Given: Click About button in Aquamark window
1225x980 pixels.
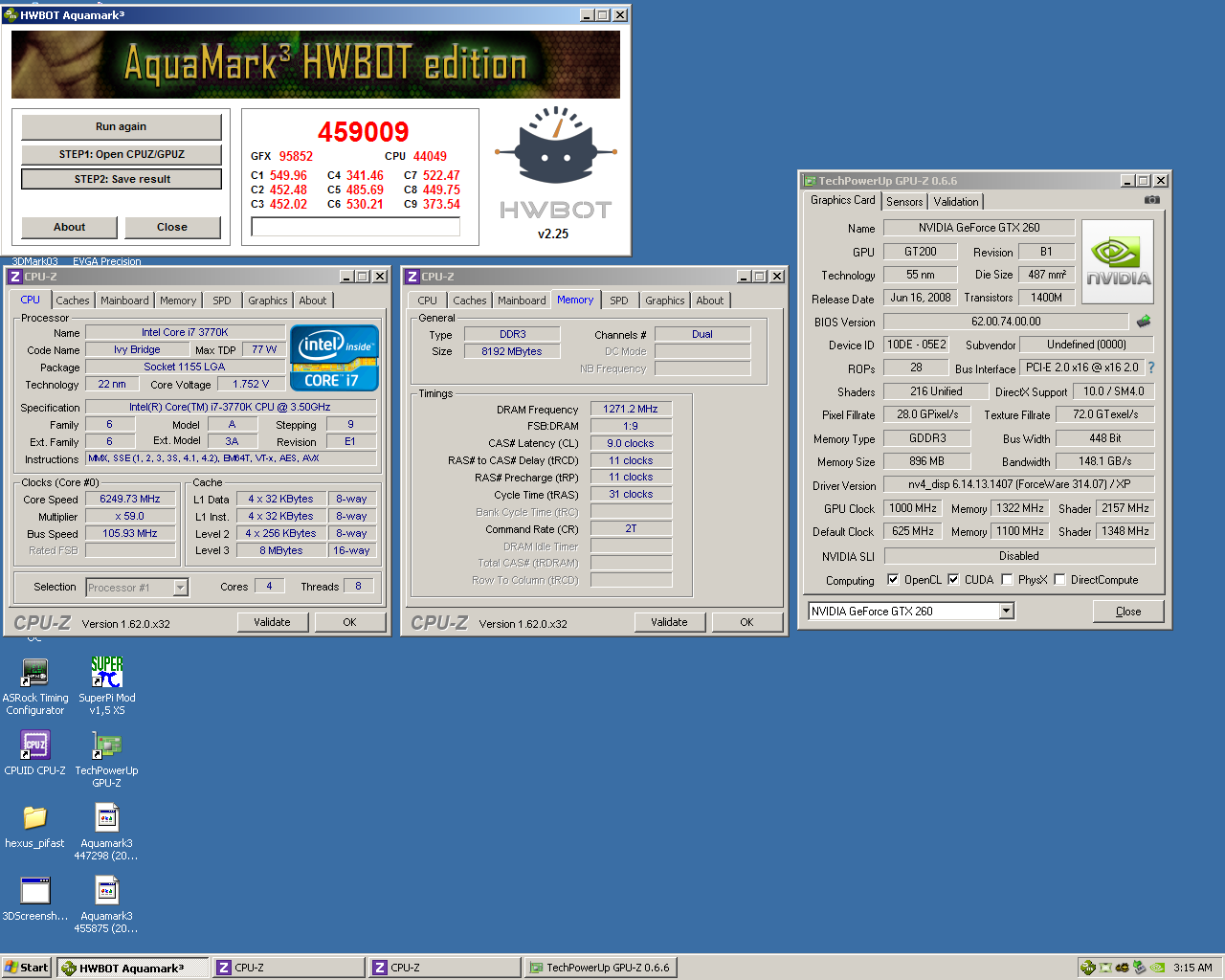Looking at the screenshot, I should pyautogui.click(x=69, y=227).
